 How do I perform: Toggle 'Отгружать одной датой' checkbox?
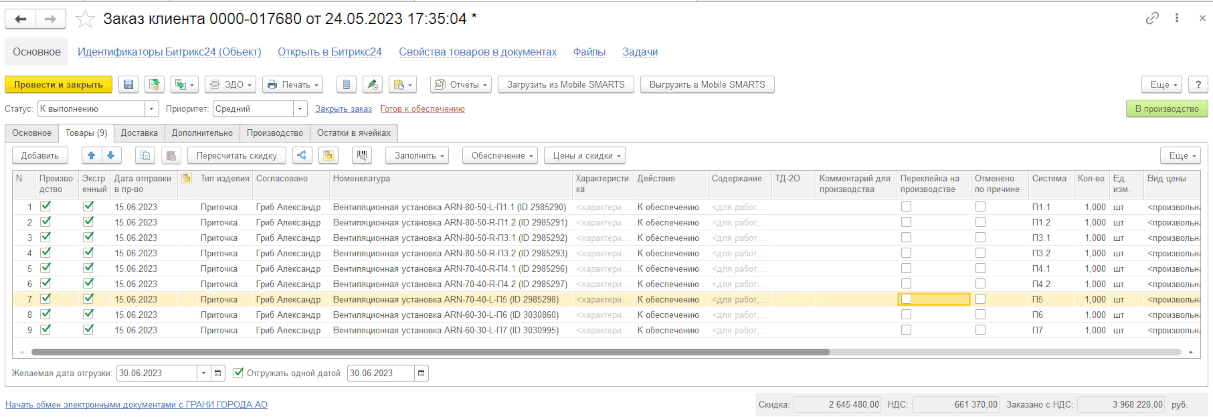[238, 373]
